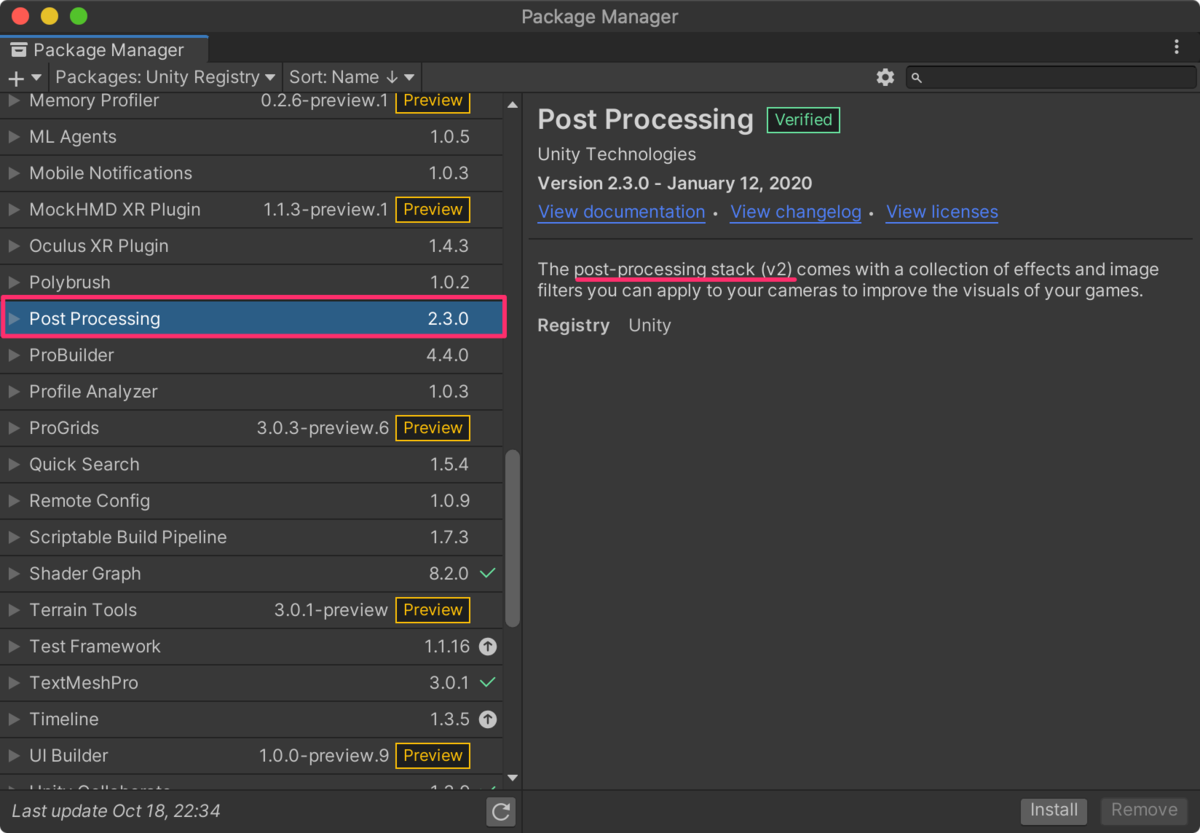Expand the Post Processing versions arrow

(x=14, y=319)
